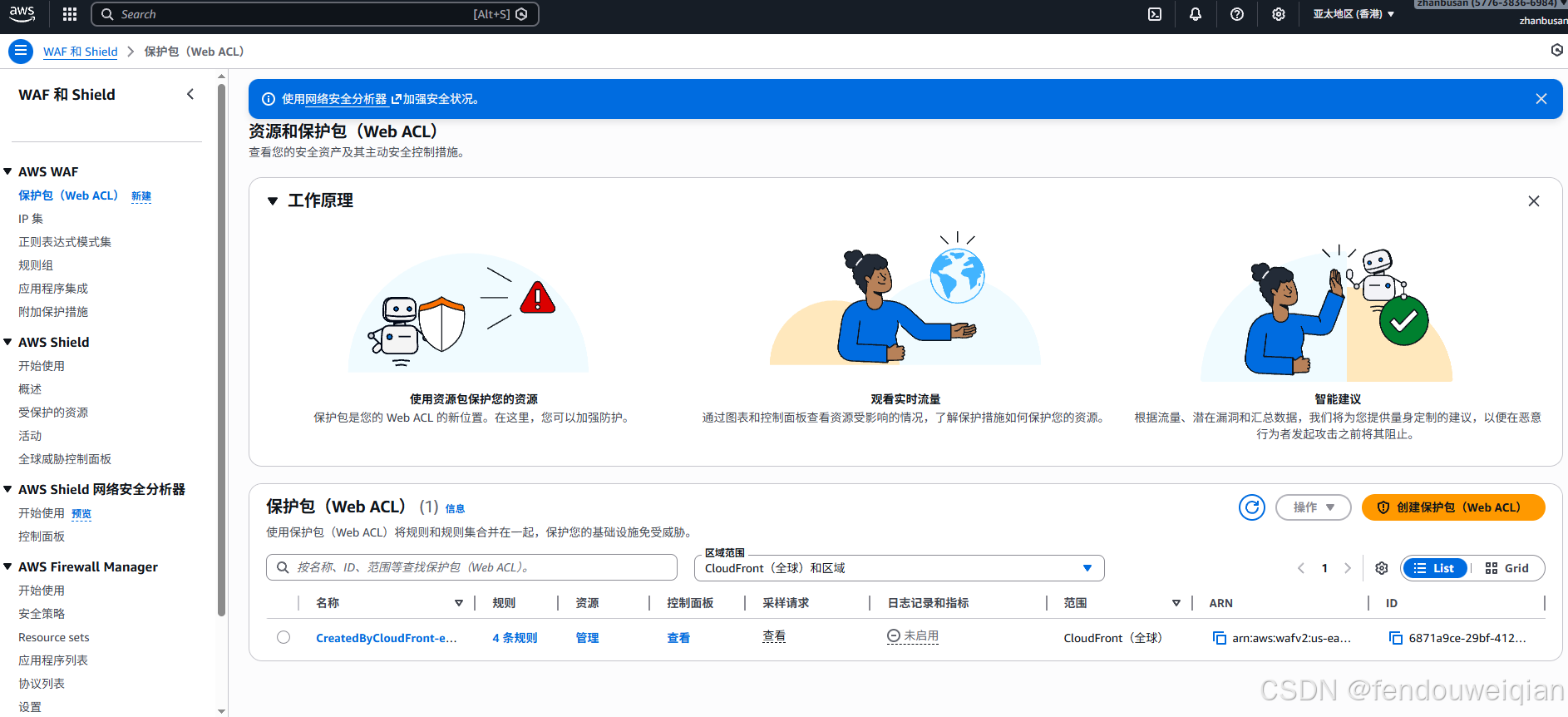The width and height of the screenshot is (1568, 717).
Task: Click the sidebar vertical scrollbar
Action: click(x=221, y=349)
